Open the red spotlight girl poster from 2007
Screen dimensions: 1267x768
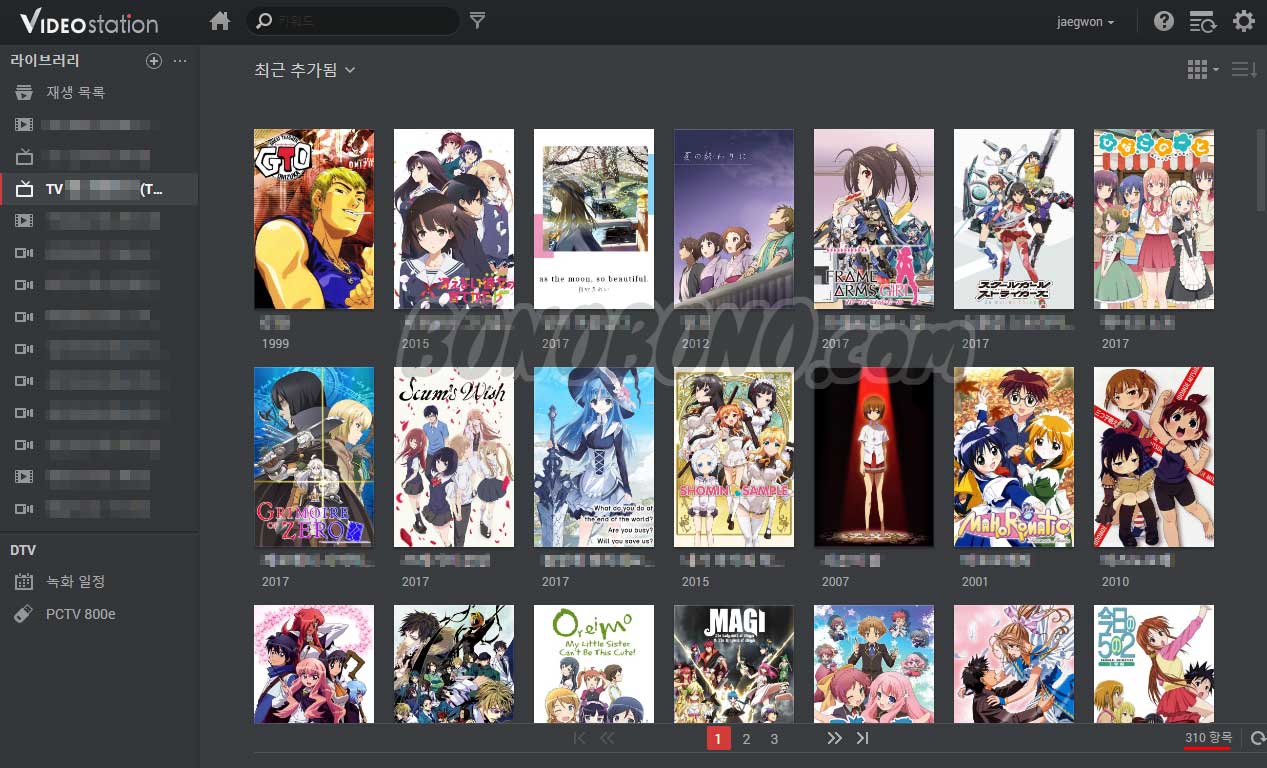coord(874,457)
